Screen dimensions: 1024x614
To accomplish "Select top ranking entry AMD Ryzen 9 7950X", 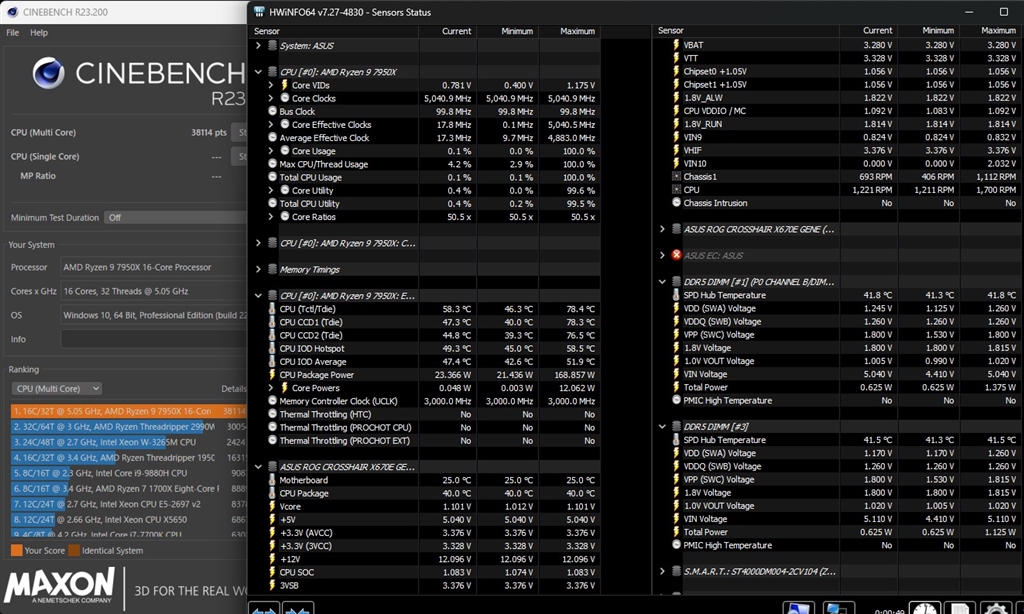I will (x=129, y=411).
